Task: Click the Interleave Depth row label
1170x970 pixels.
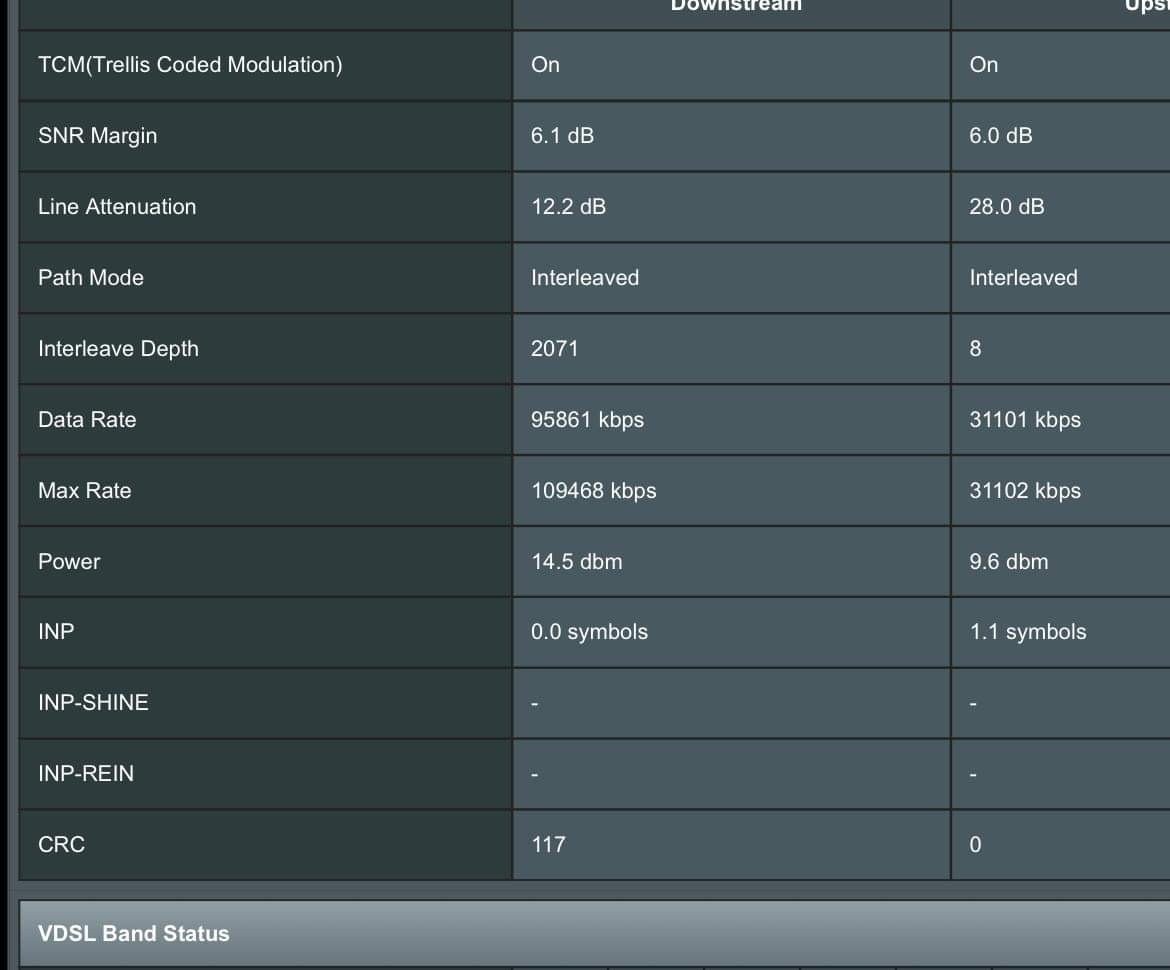Action: click(x=118, y=349)
